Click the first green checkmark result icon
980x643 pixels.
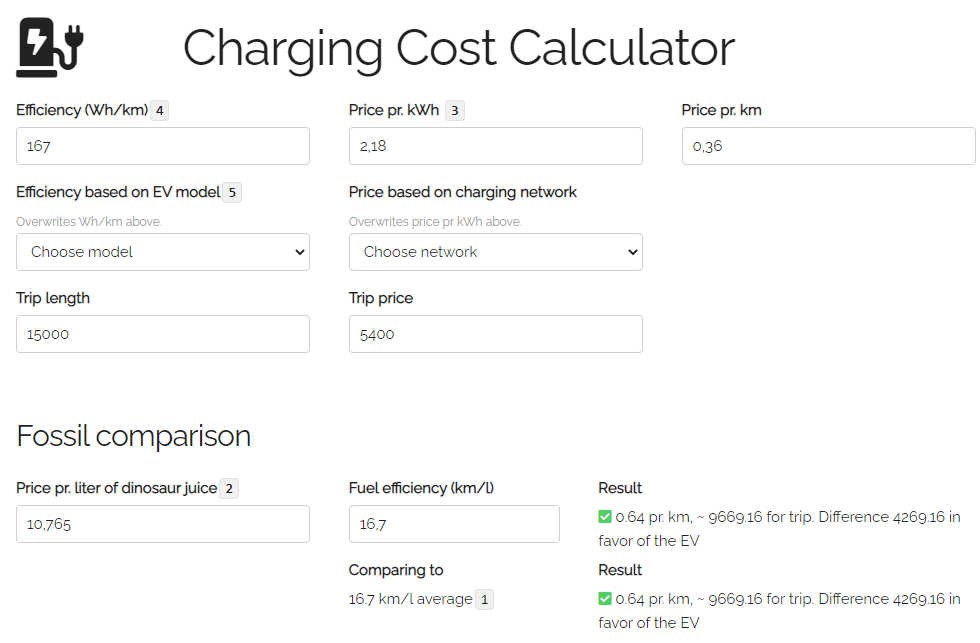pyautogui.click(x=605, y=517)
